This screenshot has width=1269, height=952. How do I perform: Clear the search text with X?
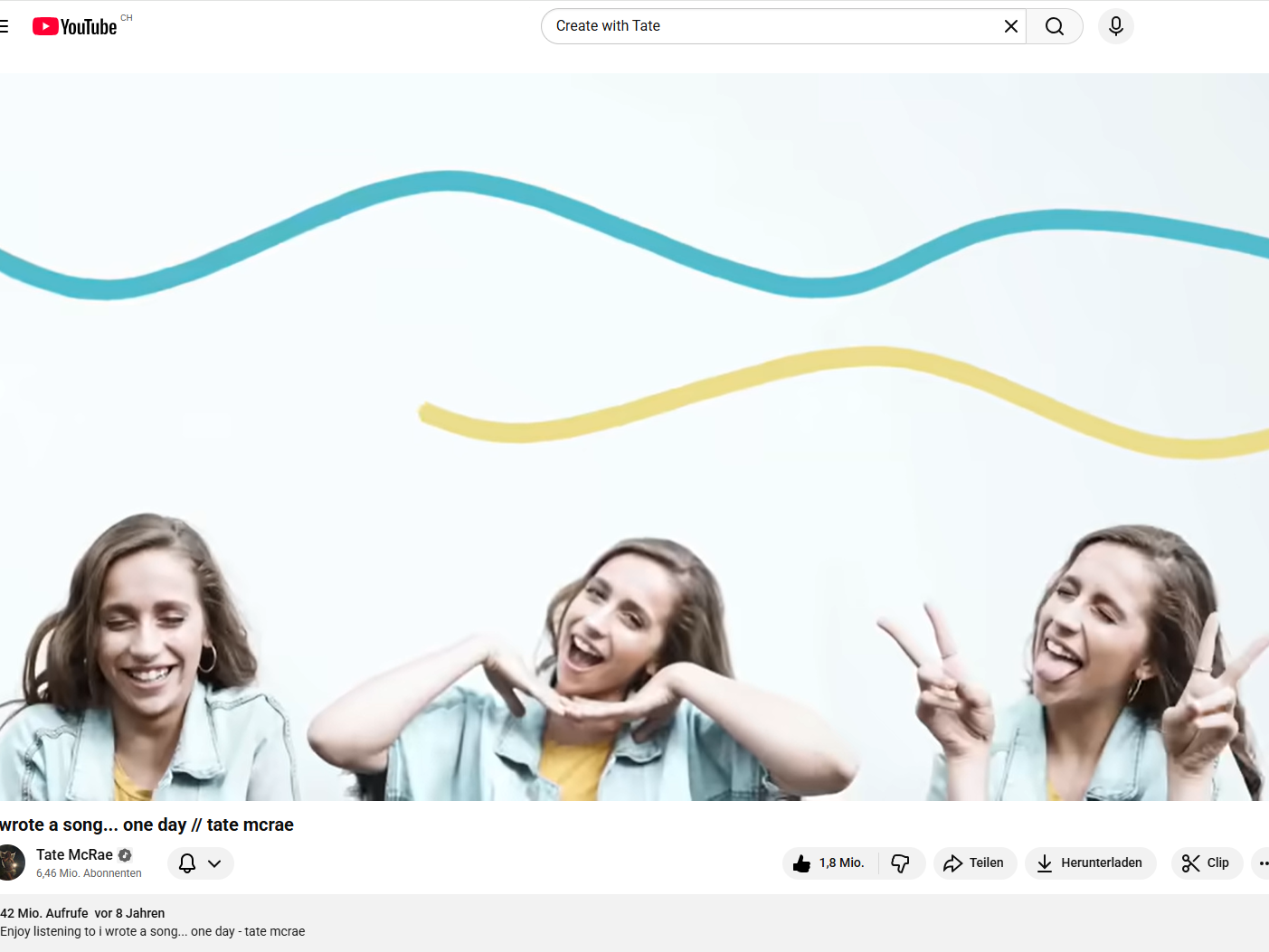click(x=1010, y=26)
